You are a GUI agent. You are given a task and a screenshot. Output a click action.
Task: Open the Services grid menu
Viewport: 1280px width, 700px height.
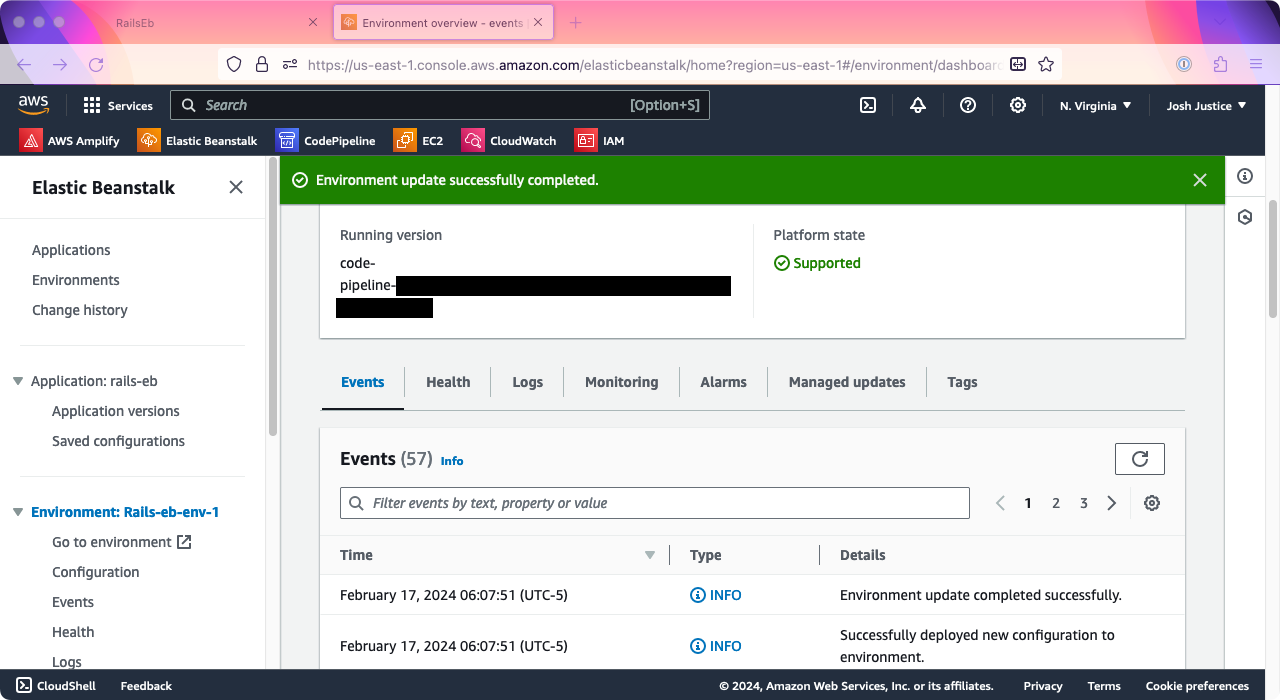118,105
